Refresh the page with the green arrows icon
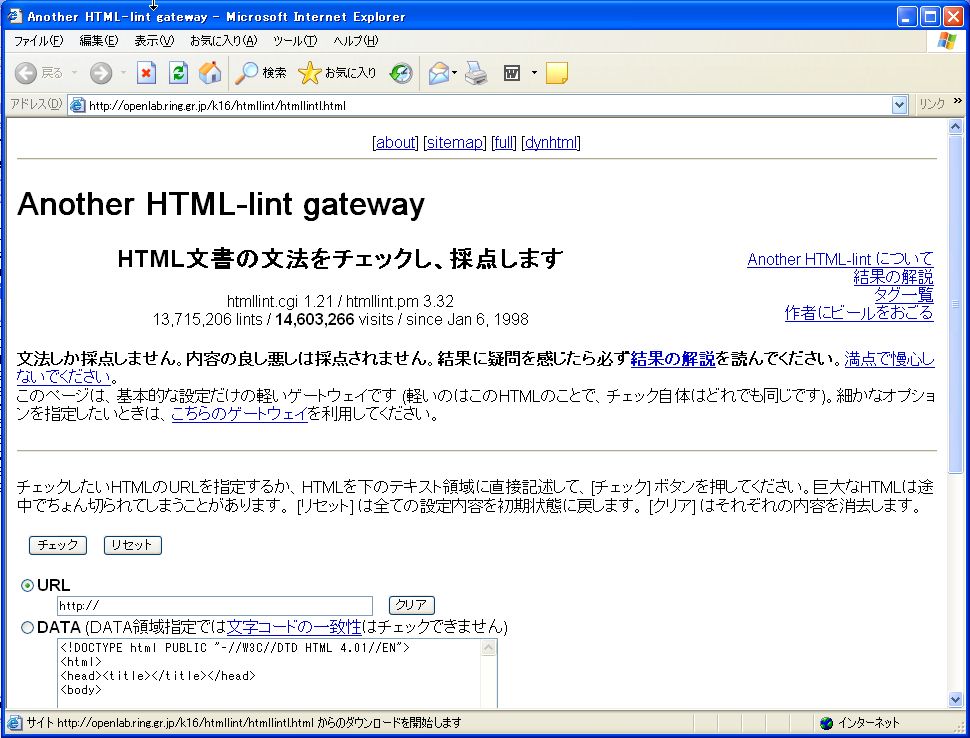 pyautogui.click(x=178, y=73)
